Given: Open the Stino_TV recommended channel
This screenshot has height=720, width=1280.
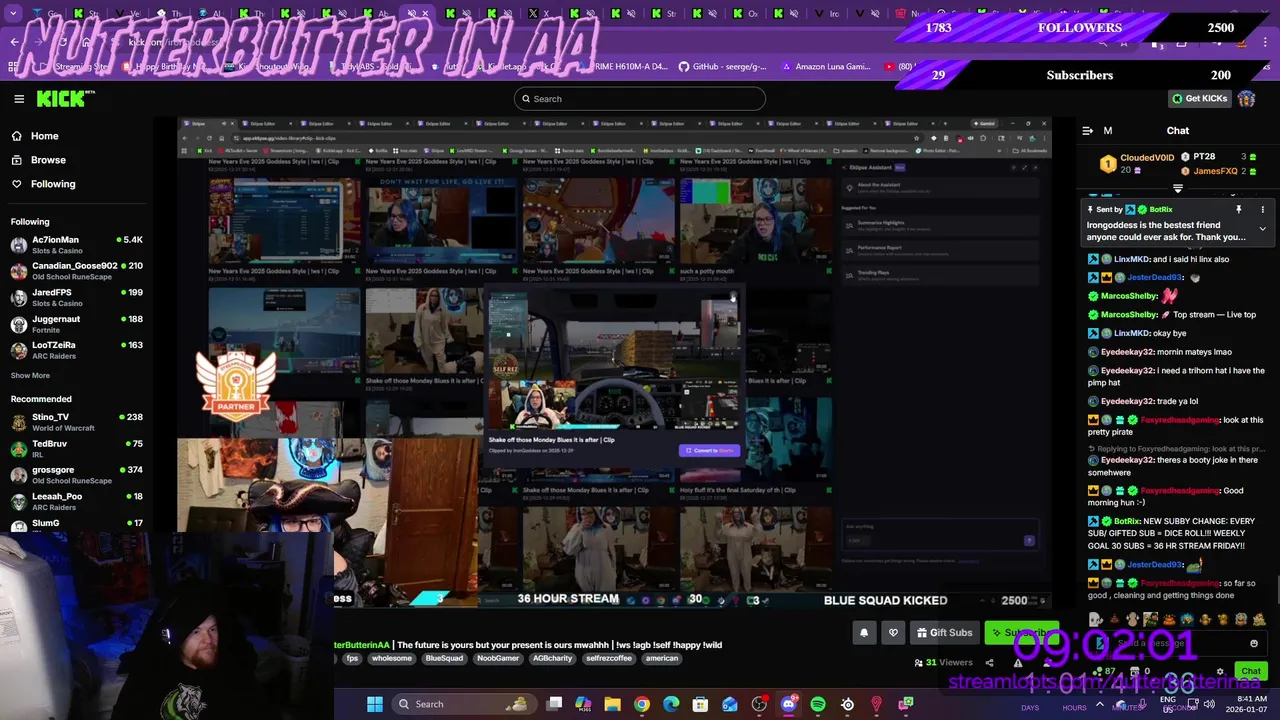Looking at the screenshot, I should click(x=77, y=422).
